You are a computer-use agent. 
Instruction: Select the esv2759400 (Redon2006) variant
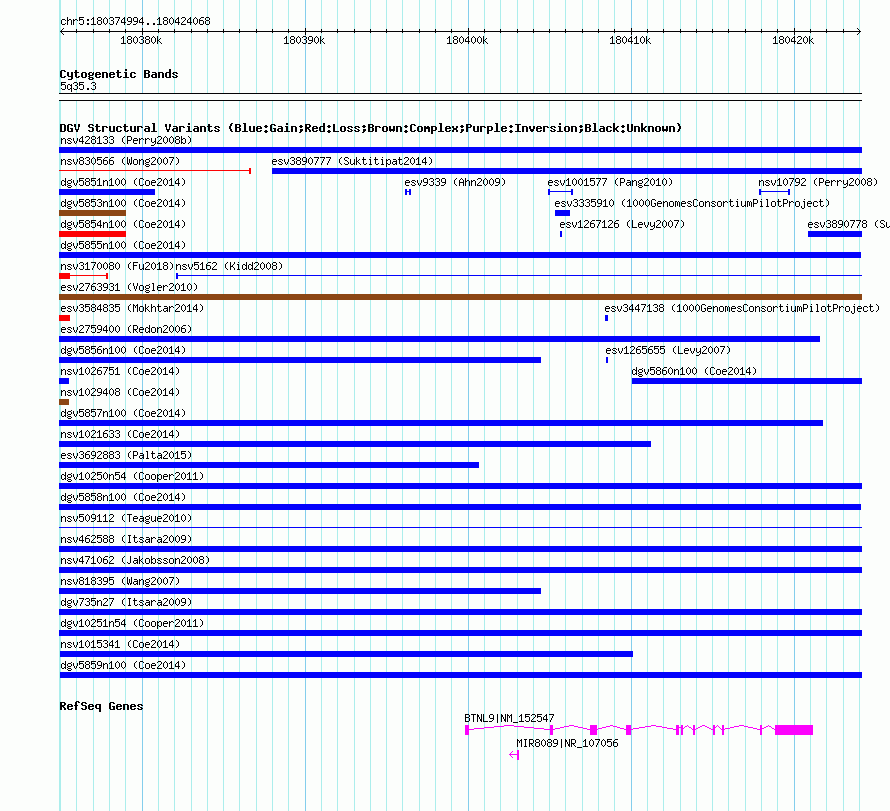[x=439, y=339]
